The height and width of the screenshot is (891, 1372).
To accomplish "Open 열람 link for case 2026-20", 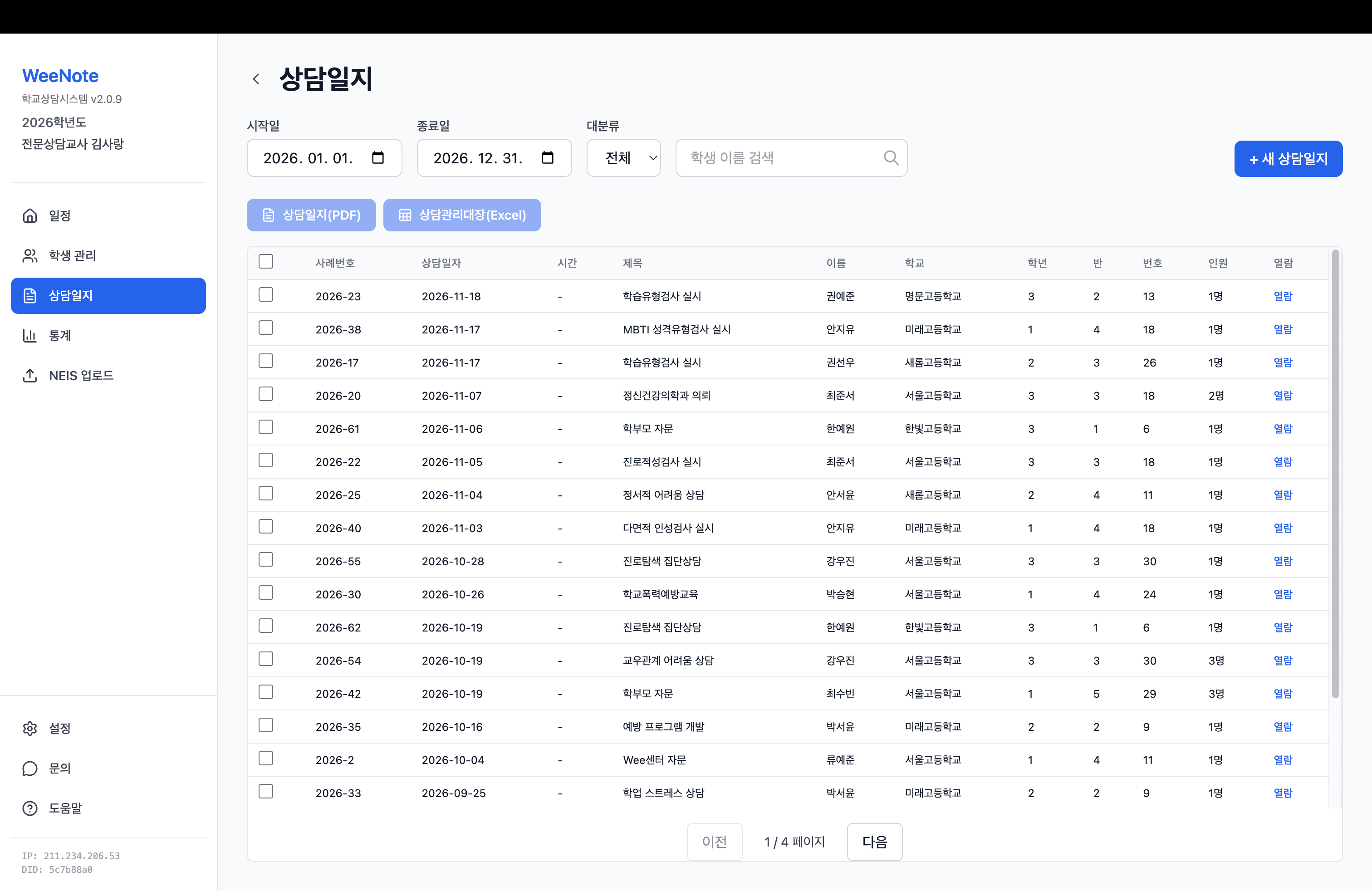I will pos(1283,395).
